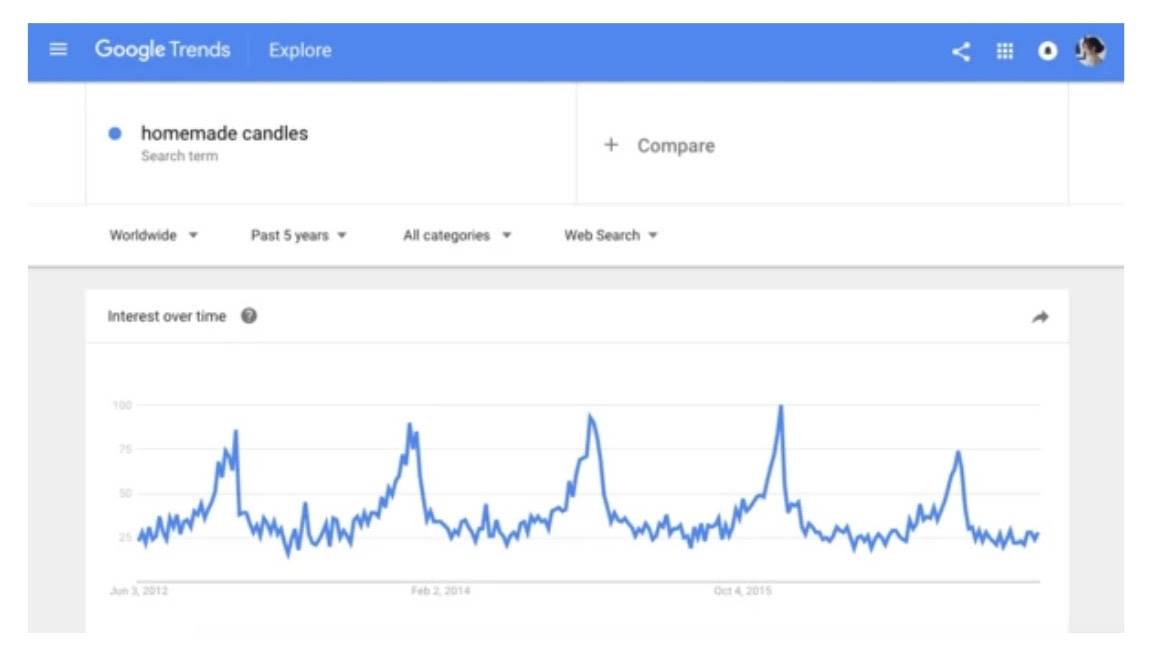Click the plus icon beside Compare
Screen dimensions: 1174x662
[611, 145]
